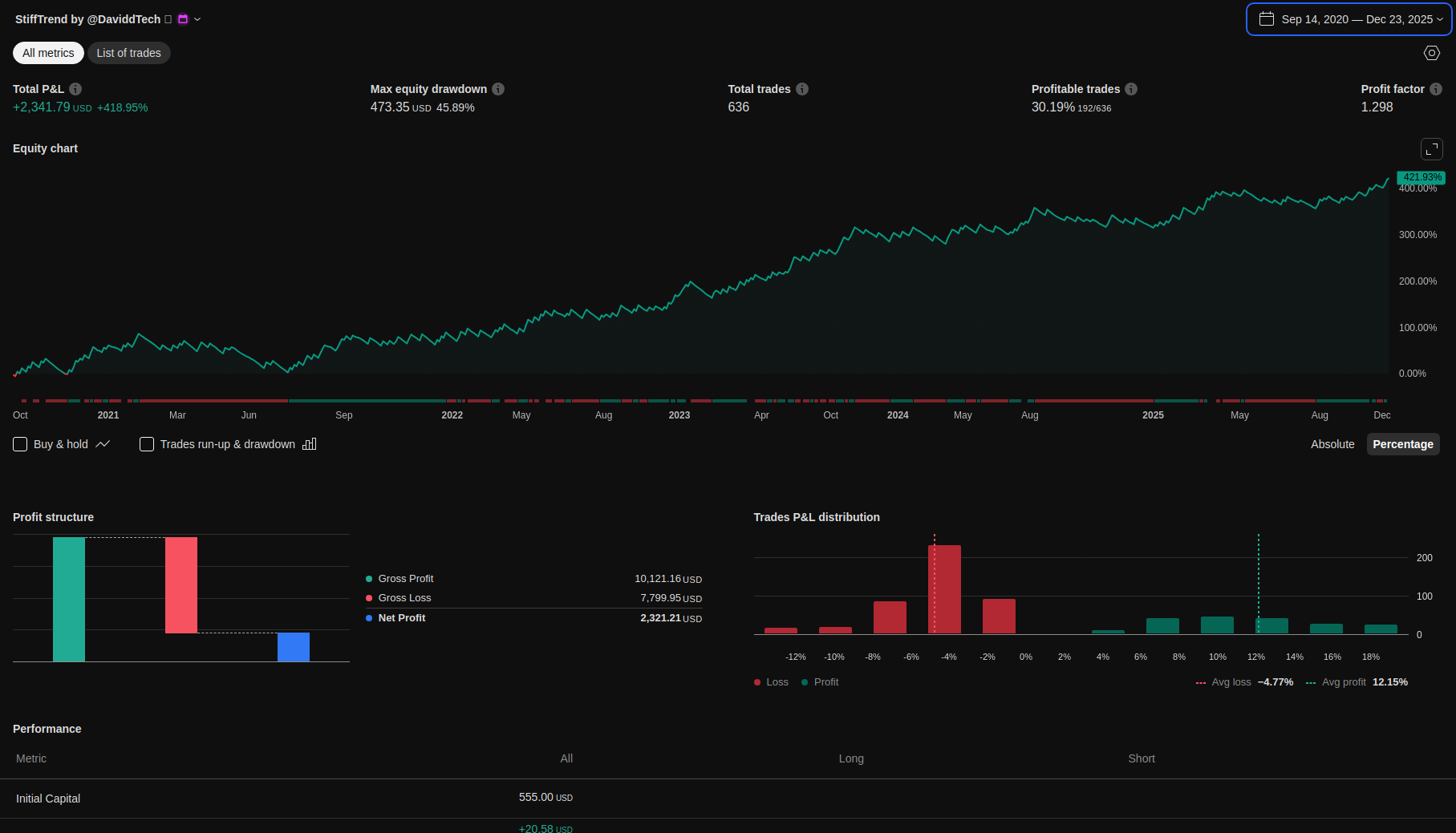The width and height of the screenshot is (1456, 833).
Task: Expand the chevron next to the StiffTrend strategy title
Action: pyautogui.click(x=197, y=19)
